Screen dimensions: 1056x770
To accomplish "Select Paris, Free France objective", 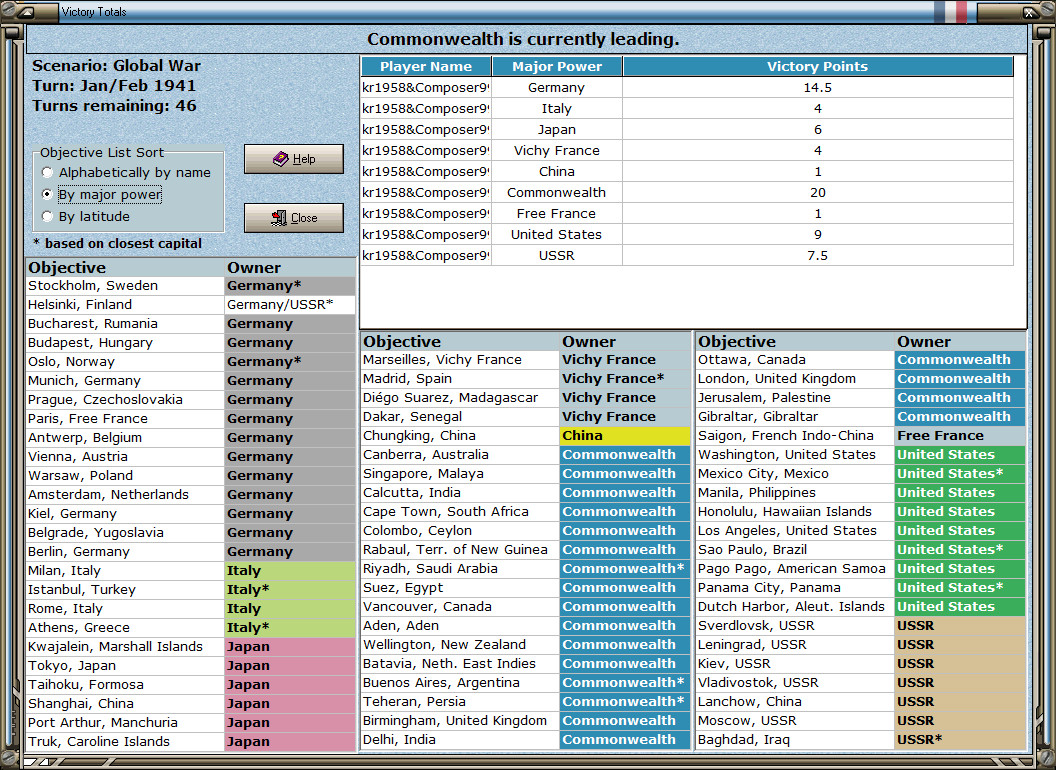I will 125,418.
